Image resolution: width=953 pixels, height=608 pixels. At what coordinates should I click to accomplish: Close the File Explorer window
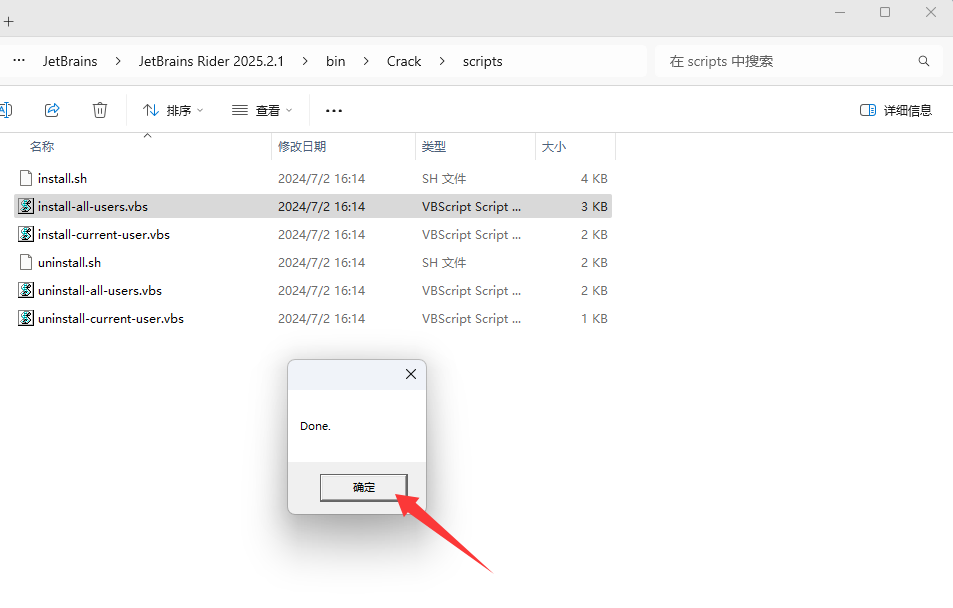931,12
